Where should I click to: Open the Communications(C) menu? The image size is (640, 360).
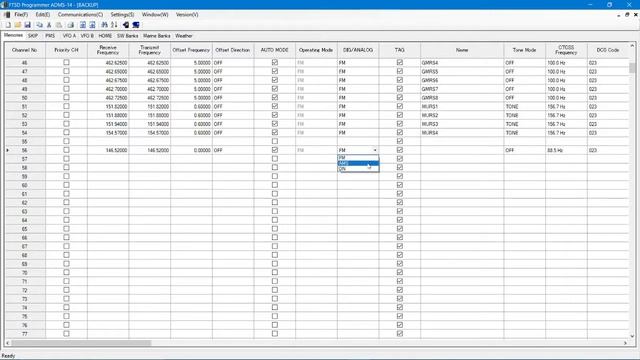point(80,15)
